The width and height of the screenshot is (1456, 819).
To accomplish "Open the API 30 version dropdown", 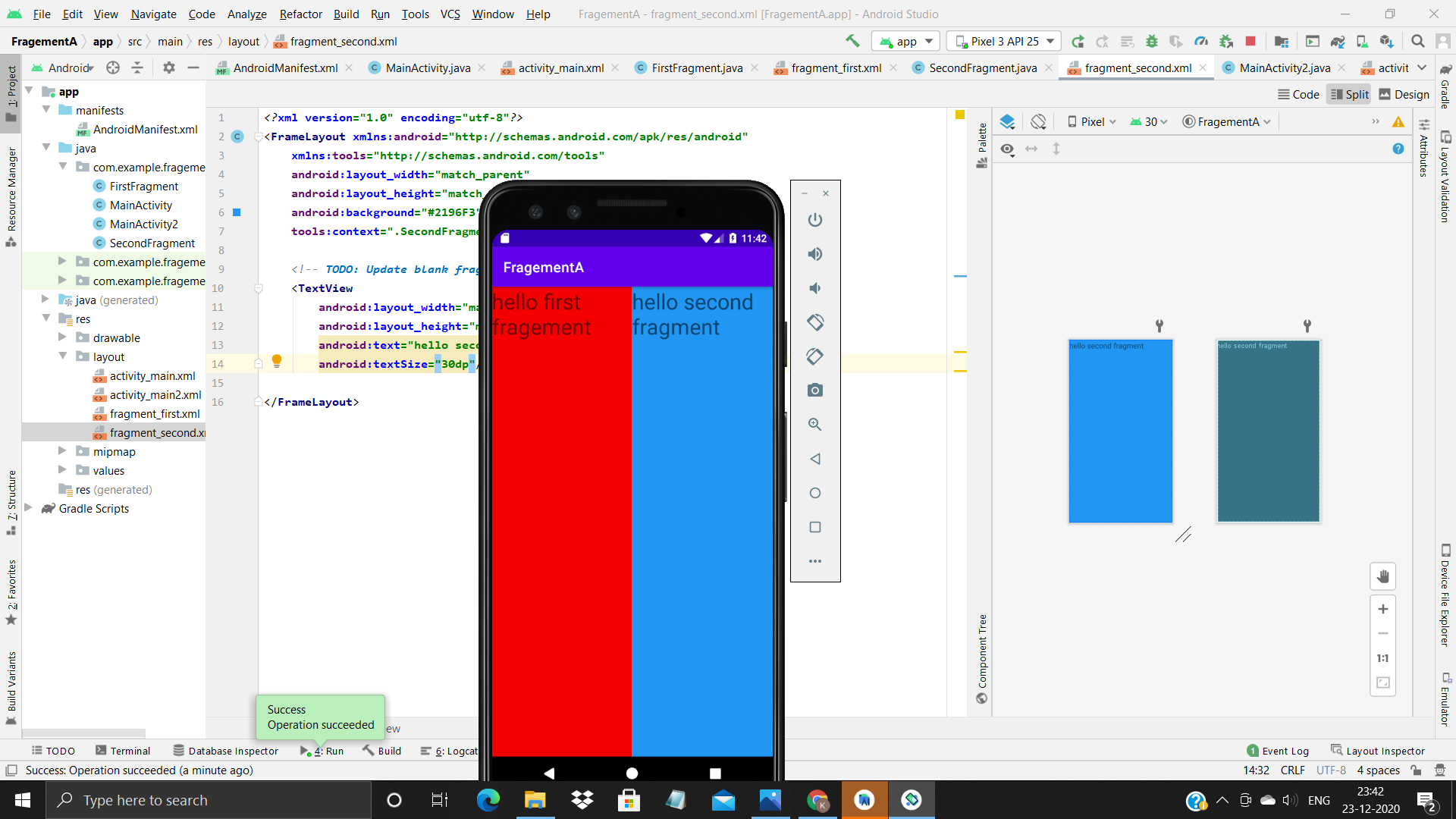I will point(1149,122).
